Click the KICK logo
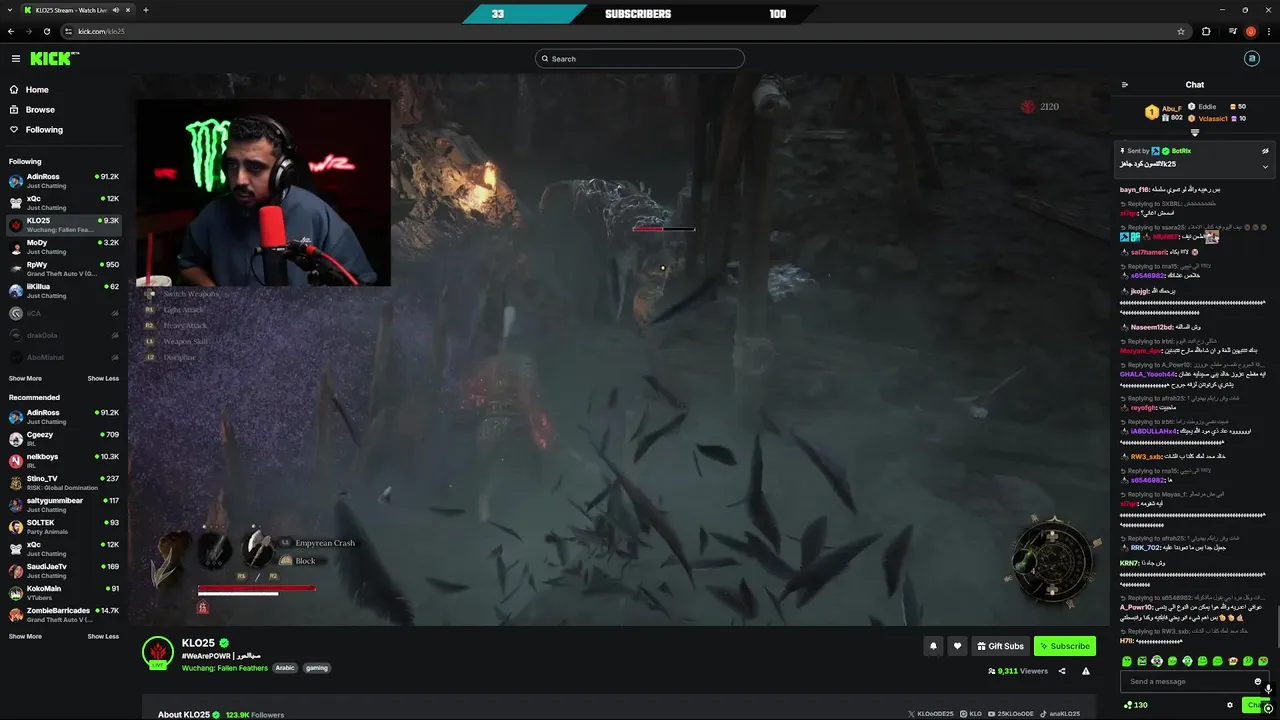 (54, 59)
